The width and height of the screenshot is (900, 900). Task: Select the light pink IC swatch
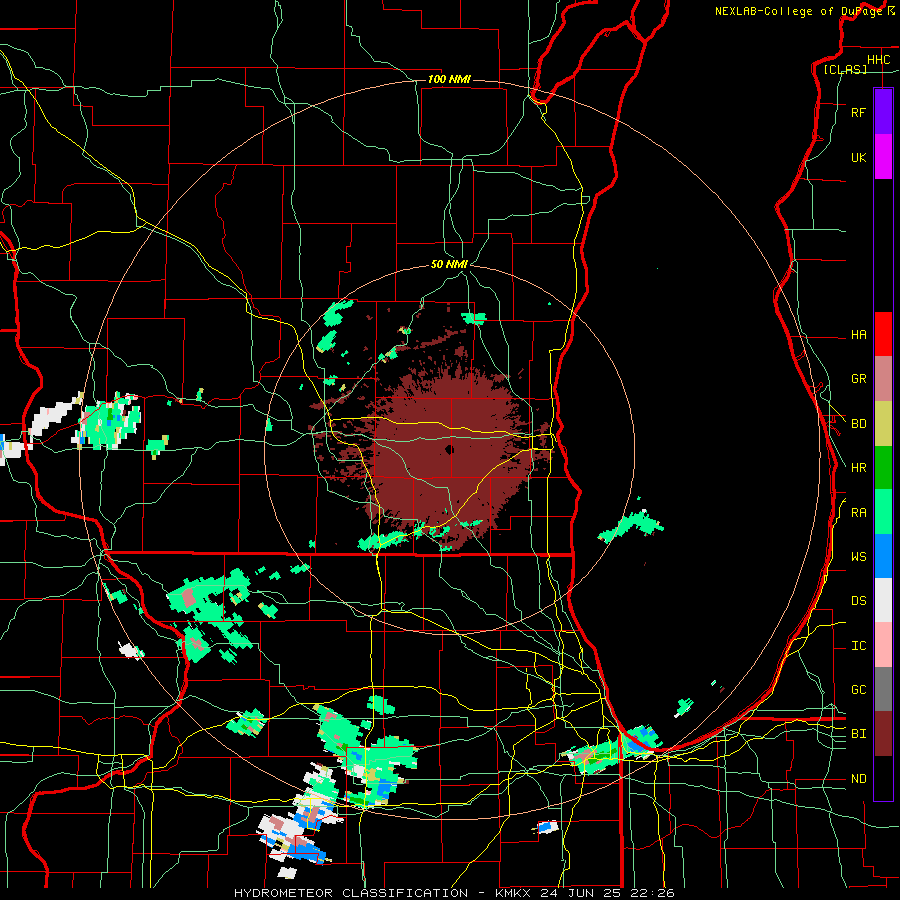coord(883,645)
